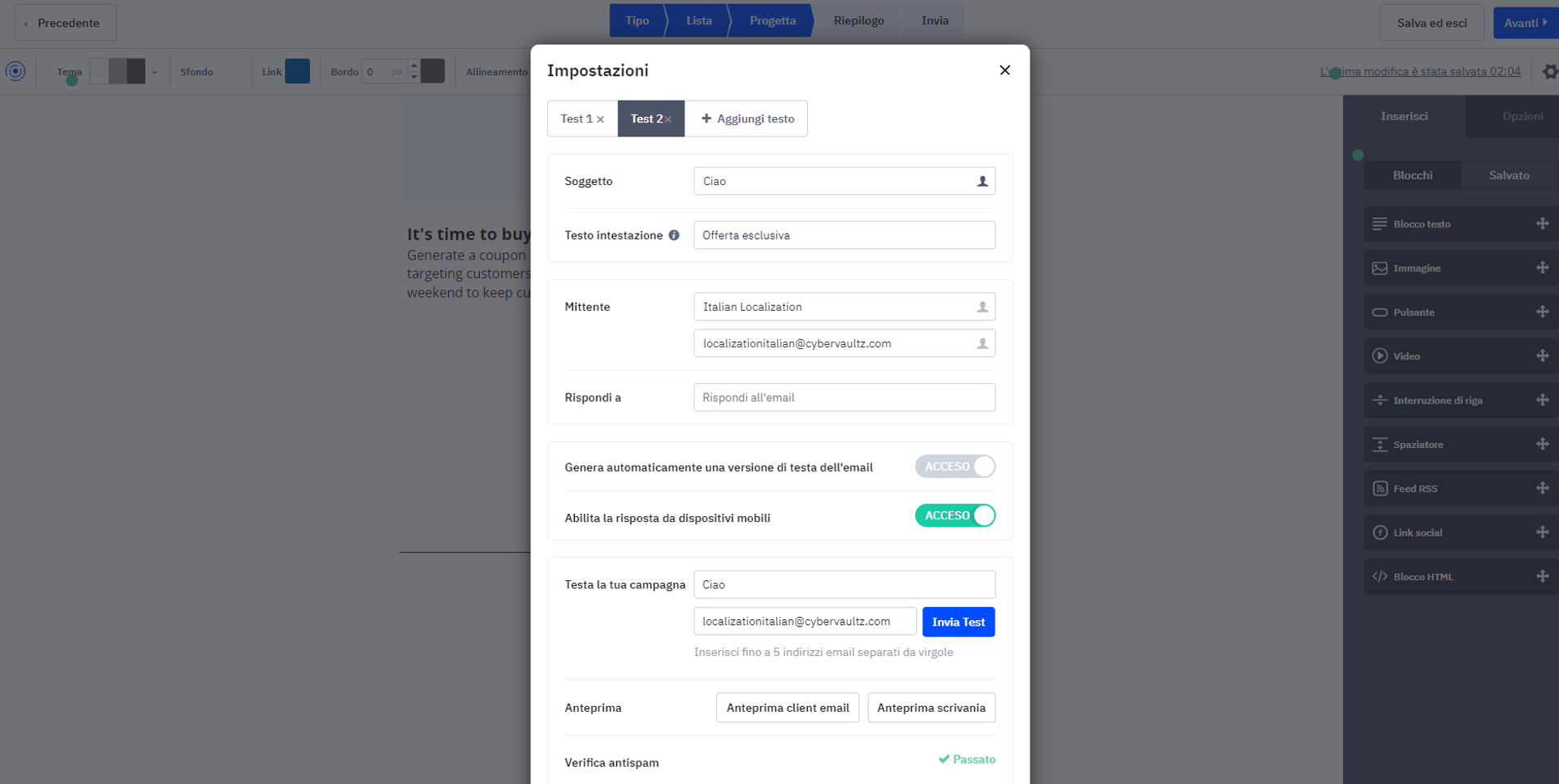Select the Riepilogo step in the wizard
Screen dimensions: 1559x784
click(x=858, y=20)
